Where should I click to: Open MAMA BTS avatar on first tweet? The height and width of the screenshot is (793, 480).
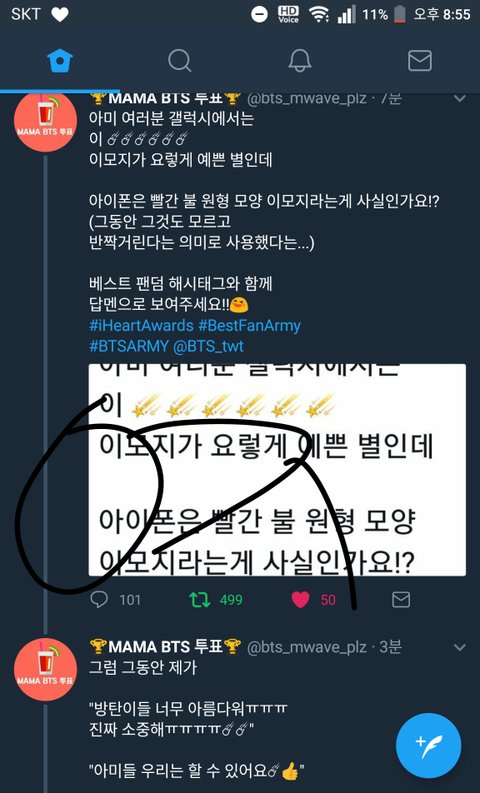coord(46,120)
